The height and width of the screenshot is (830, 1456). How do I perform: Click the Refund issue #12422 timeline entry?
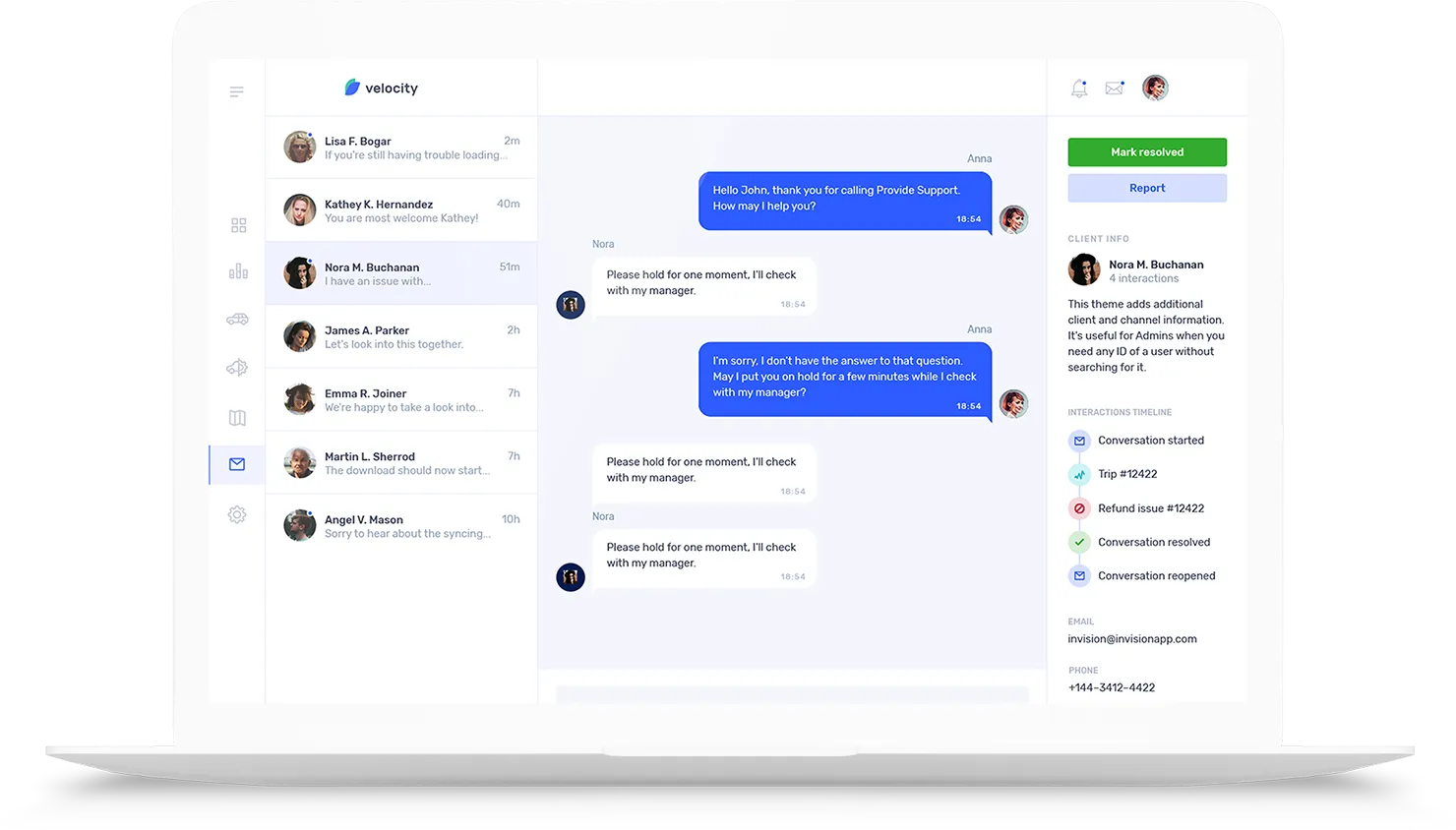1150,508
